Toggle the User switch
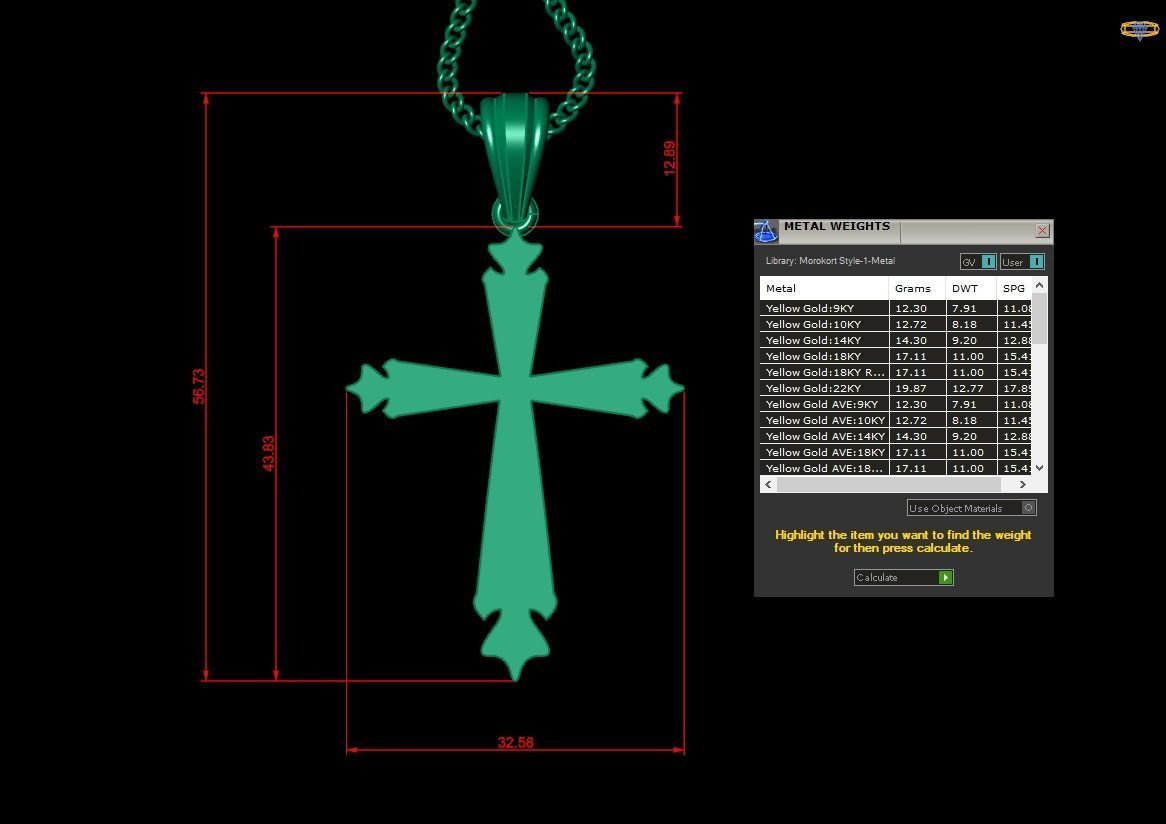1166x824 pixels. click(1022, 262)
